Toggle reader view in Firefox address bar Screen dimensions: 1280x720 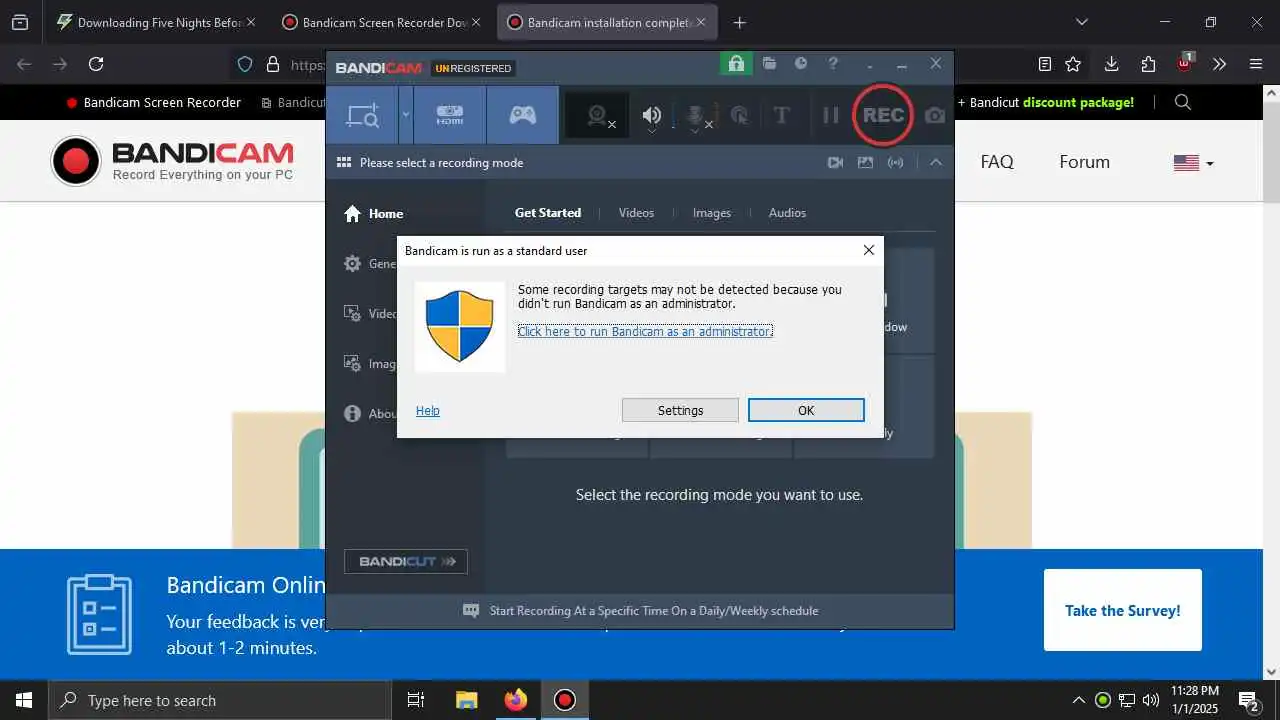click(x=1045, y=64)
